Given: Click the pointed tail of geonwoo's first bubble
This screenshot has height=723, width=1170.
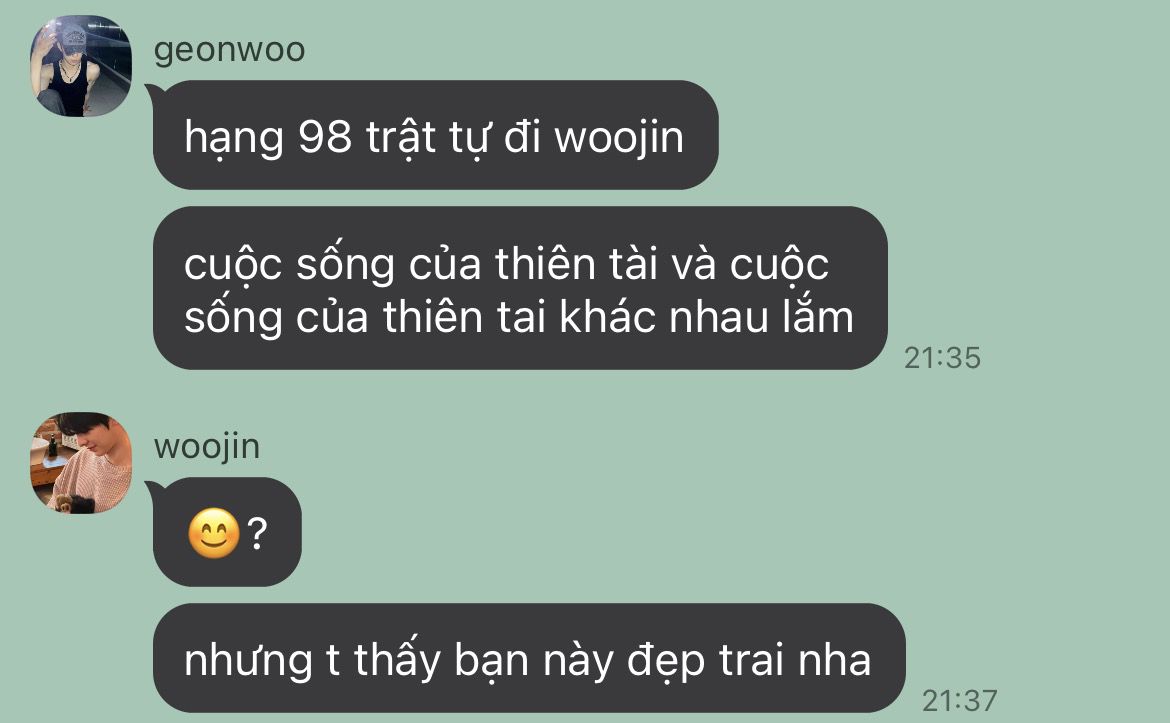Looking at the screenshot, I should pyautogui.click(x=154, y=93).
